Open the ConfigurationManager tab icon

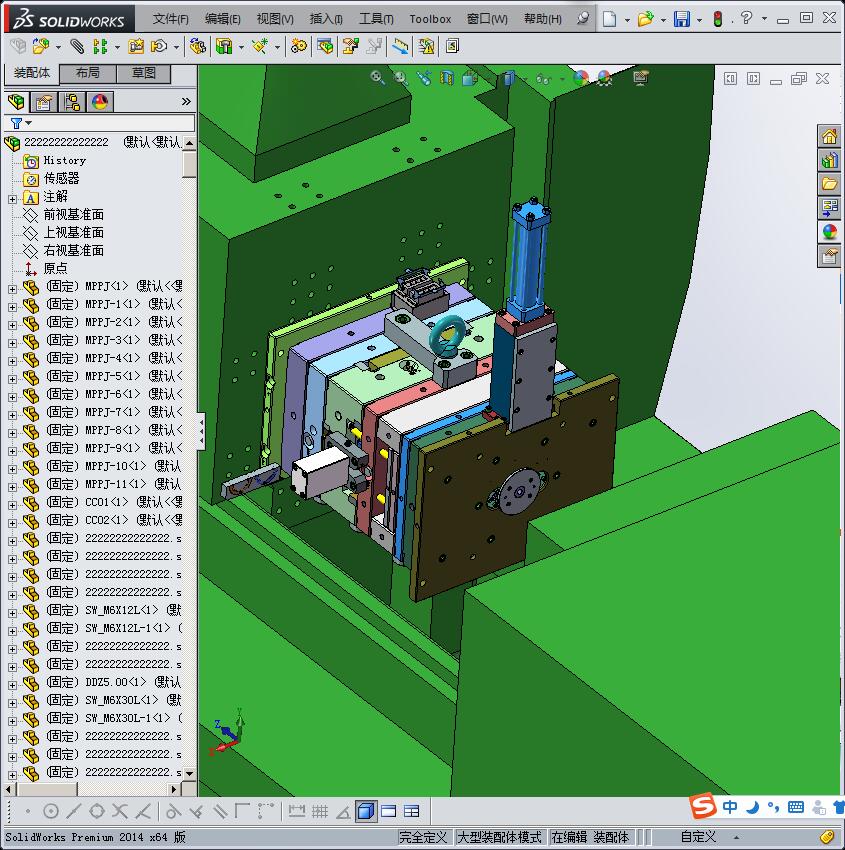tap(72, 101)
